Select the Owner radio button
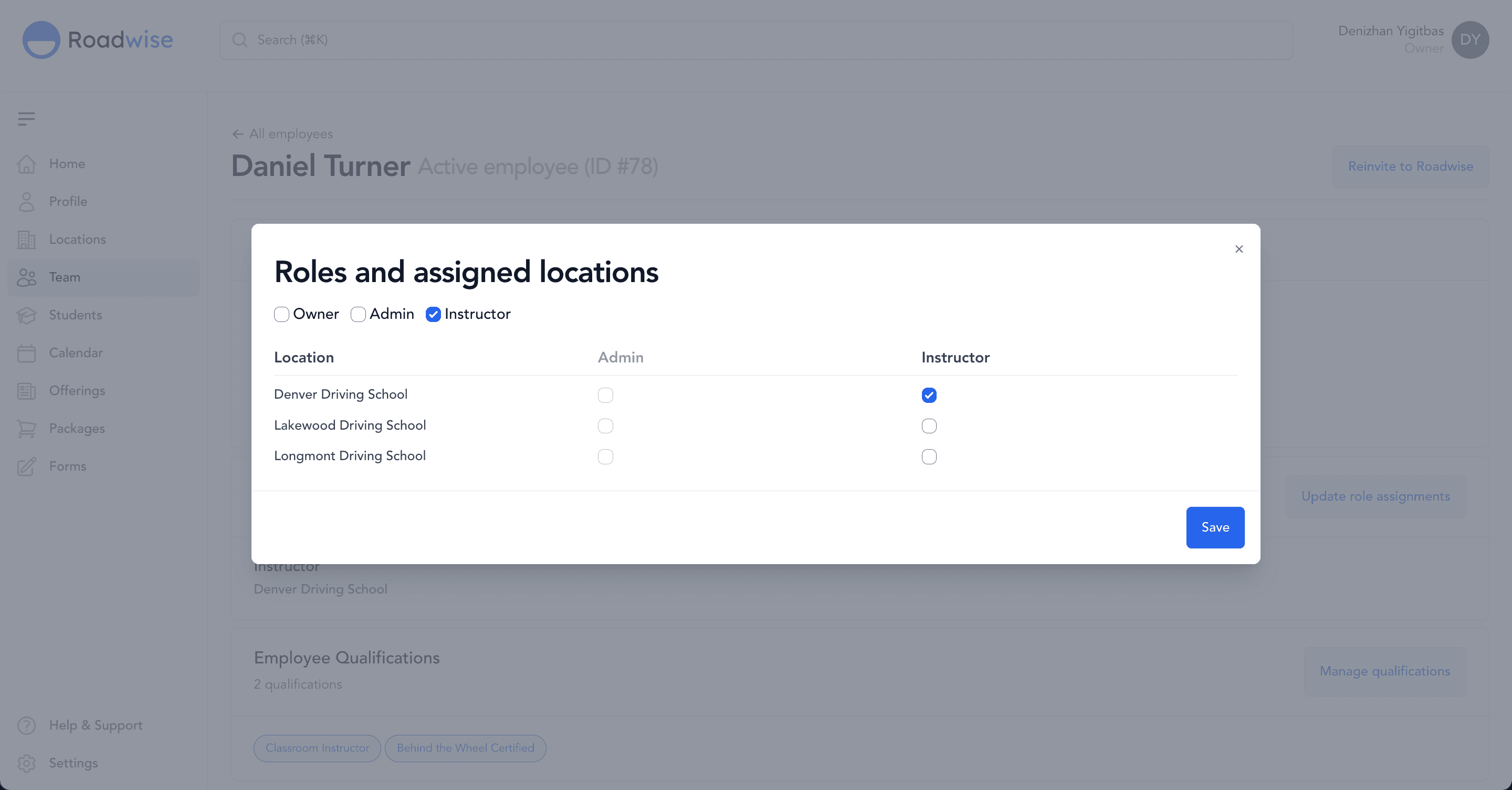This screenshot has width=1512, height=790. [x=281, y=314]
